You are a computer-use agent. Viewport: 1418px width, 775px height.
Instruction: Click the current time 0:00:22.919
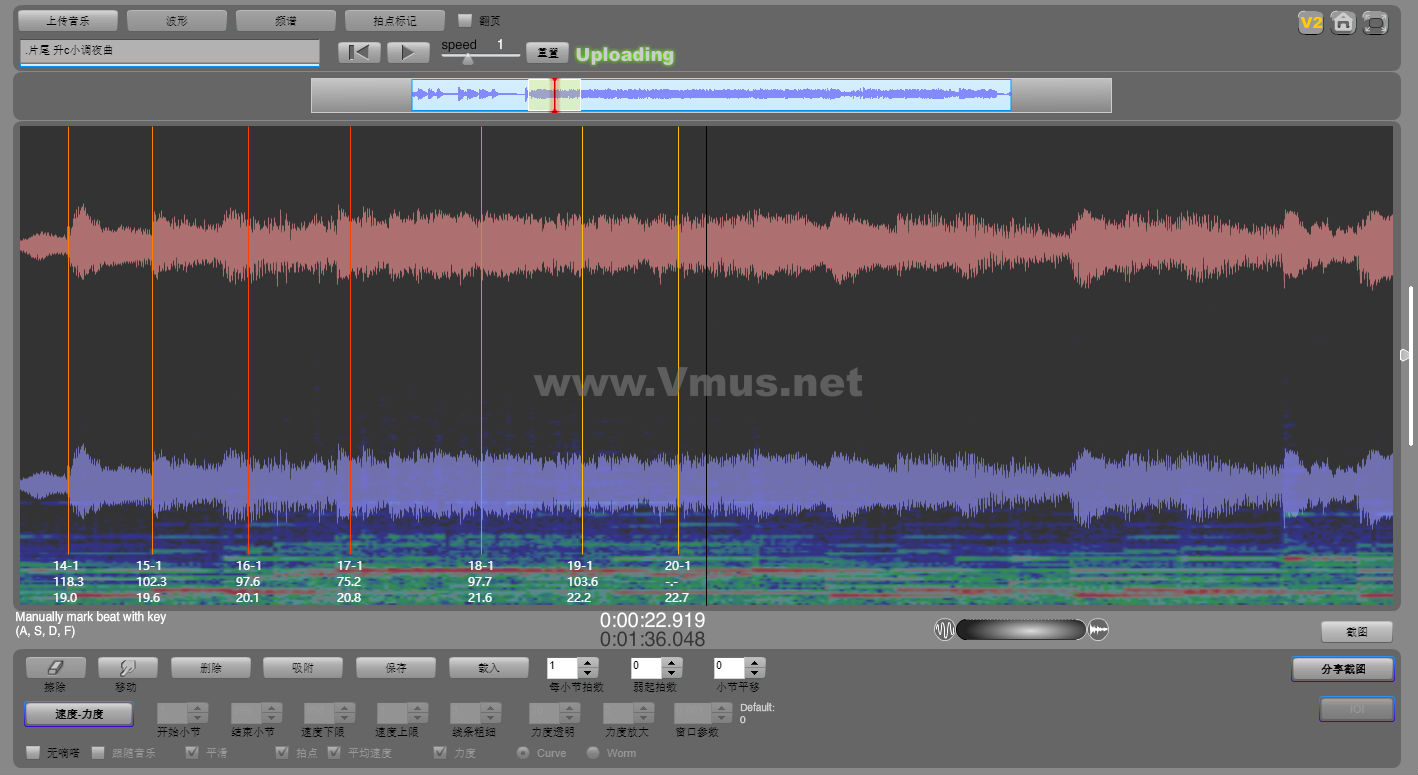(x=652, y=621)
